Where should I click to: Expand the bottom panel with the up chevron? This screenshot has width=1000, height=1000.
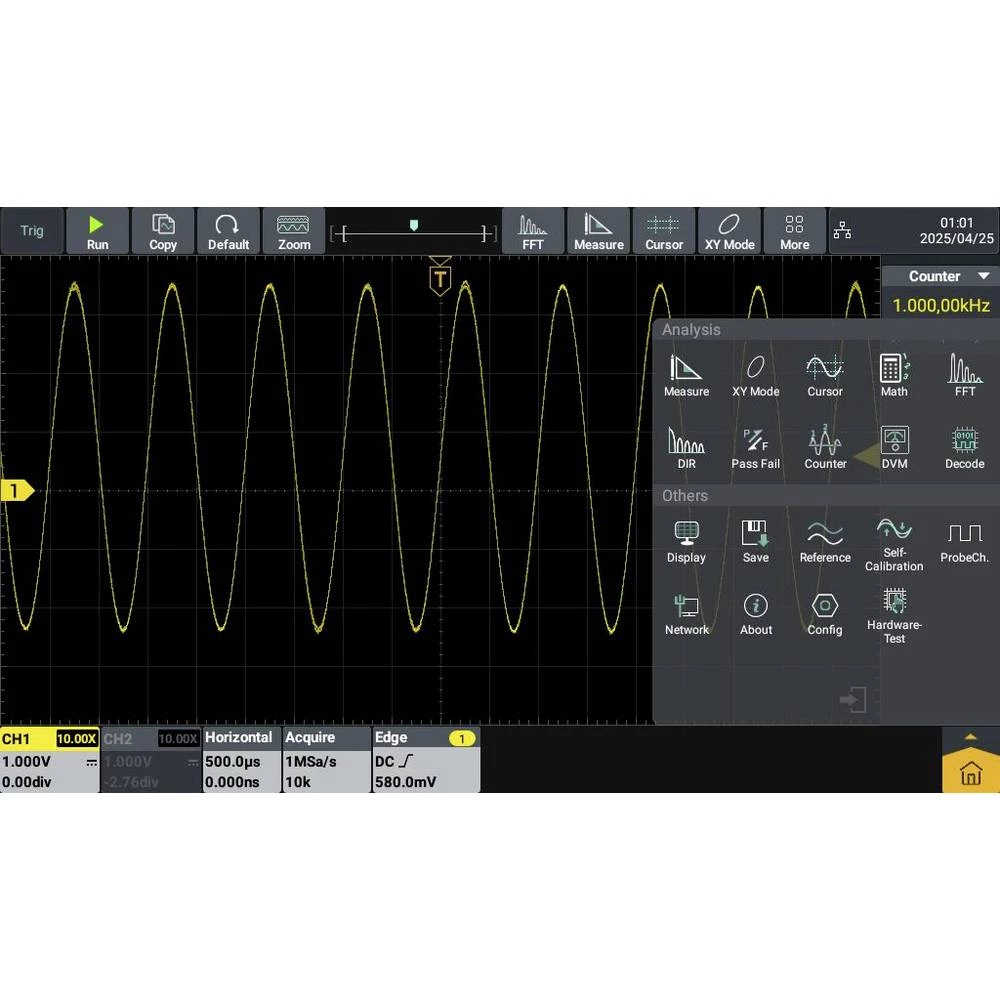click(969, 737)
